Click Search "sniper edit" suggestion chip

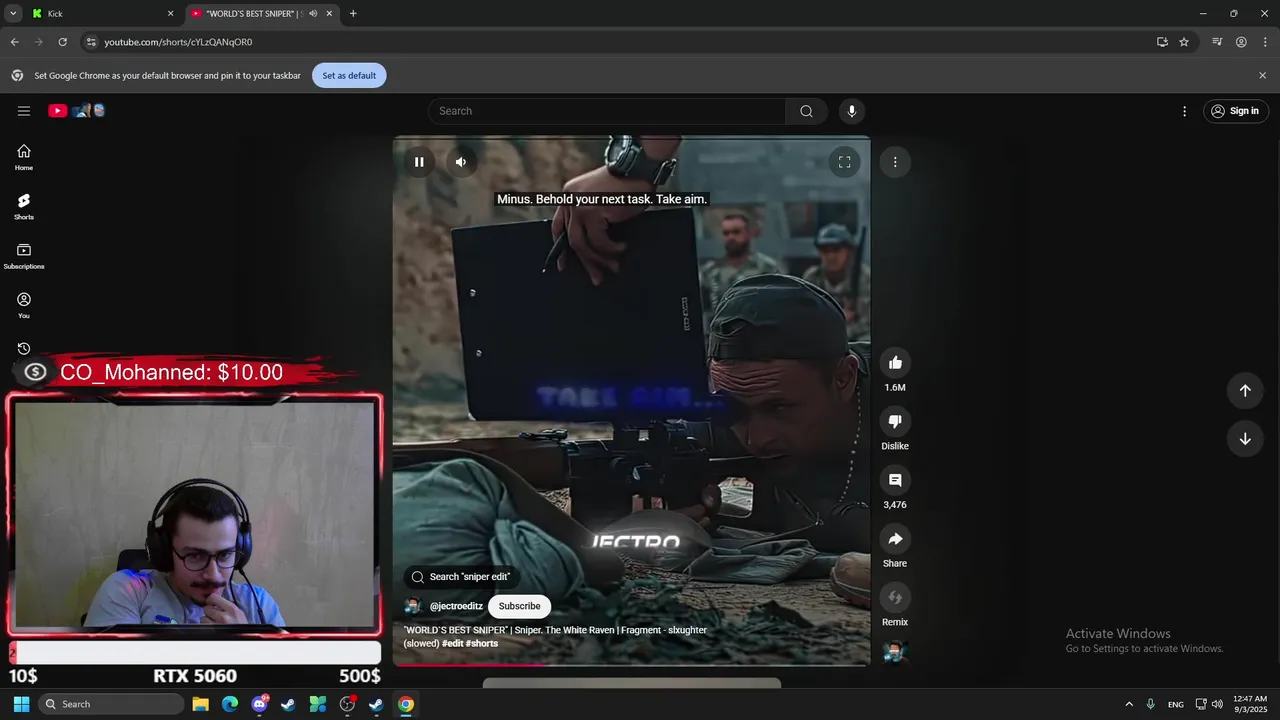(461, 577)
